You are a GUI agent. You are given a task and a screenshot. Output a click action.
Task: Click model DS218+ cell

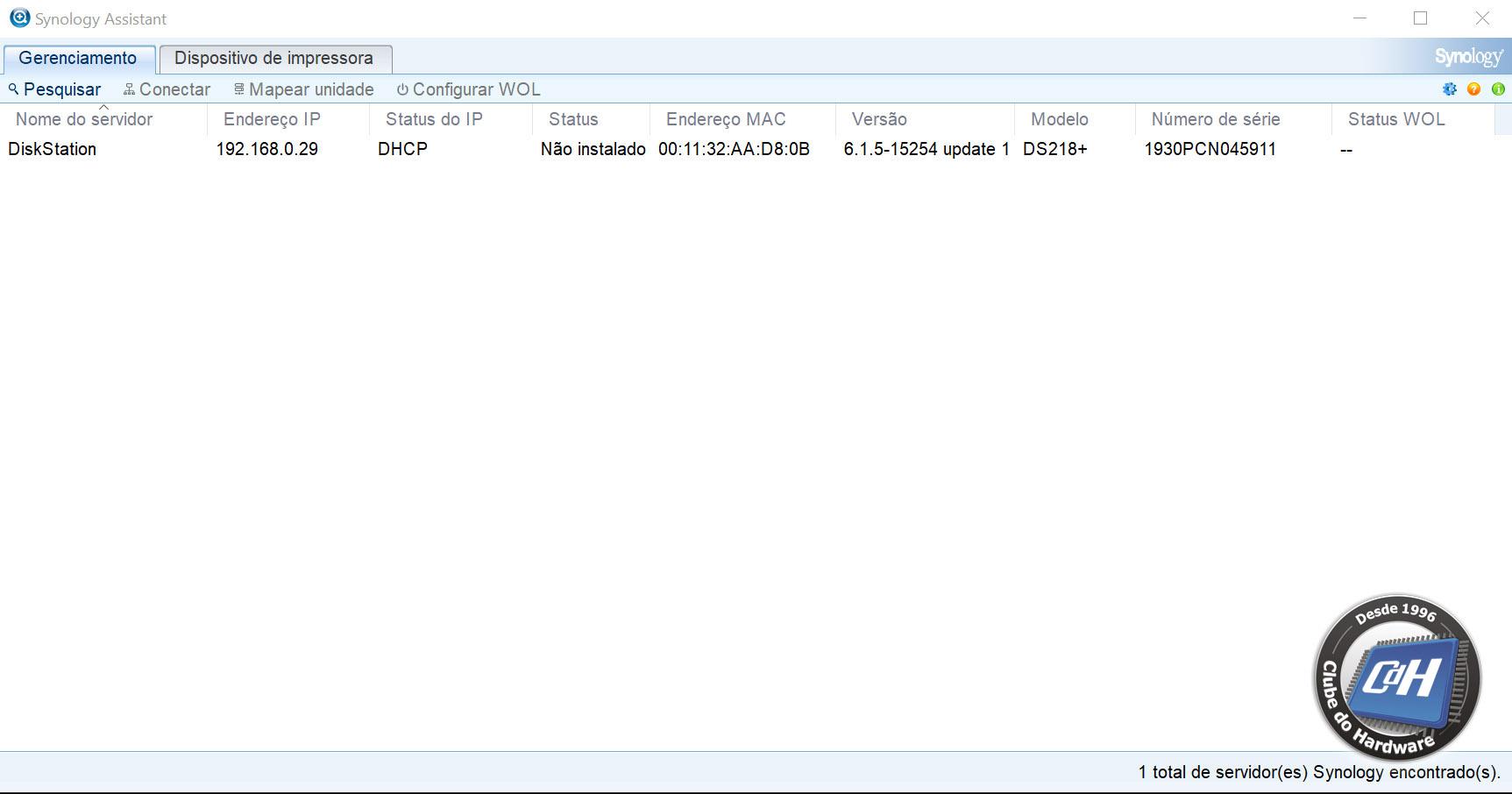(x=1054, y=149)
